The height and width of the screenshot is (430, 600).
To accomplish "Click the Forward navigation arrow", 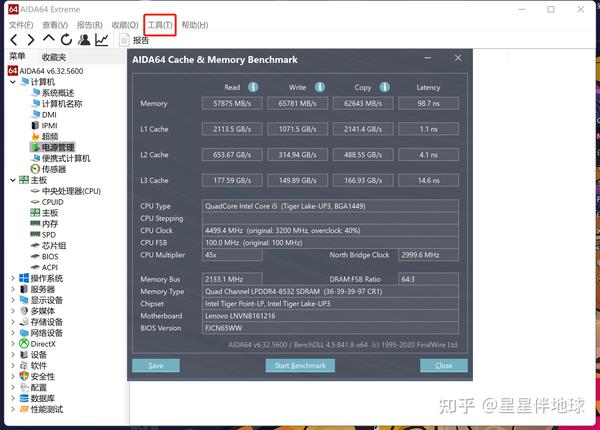I will 31,40.
